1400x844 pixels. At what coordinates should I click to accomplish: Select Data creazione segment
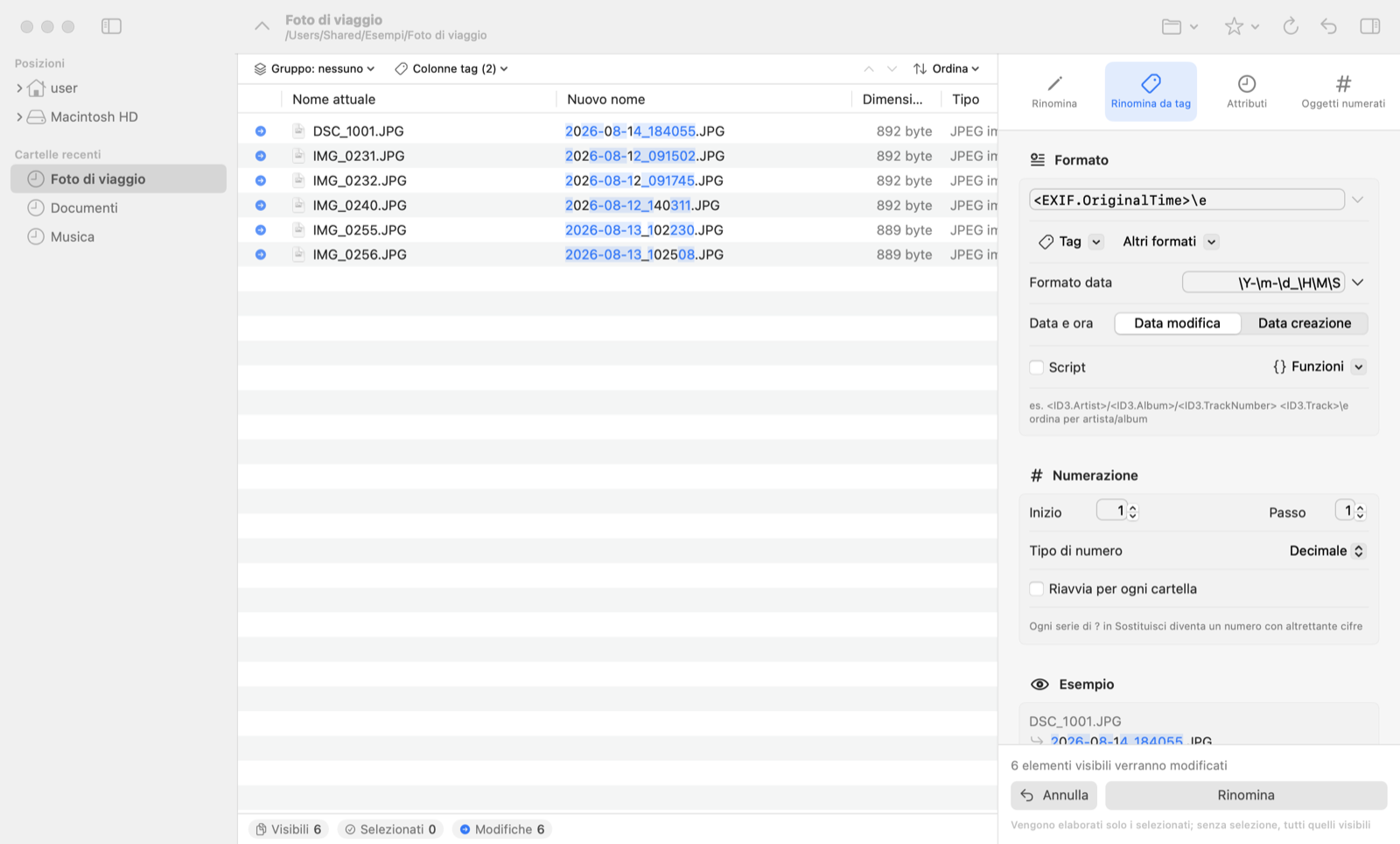coord(1305,323)
